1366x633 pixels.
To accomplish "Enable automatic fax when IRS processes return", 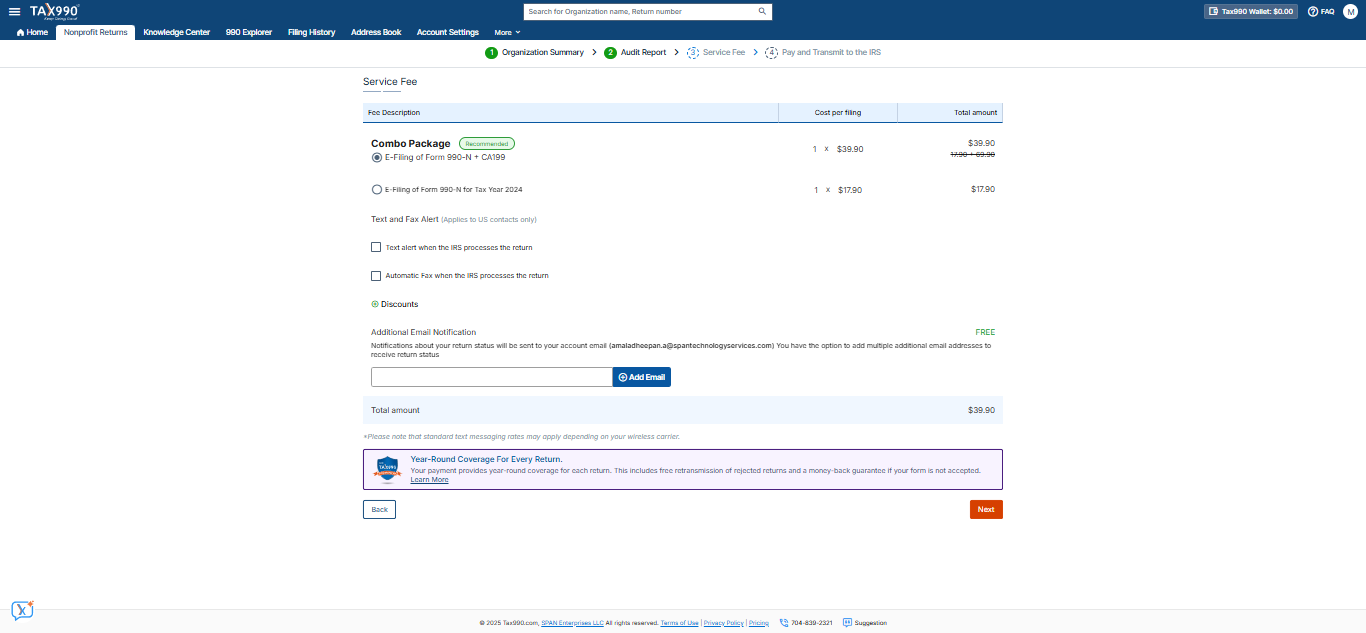I will (x=376, y=275).
